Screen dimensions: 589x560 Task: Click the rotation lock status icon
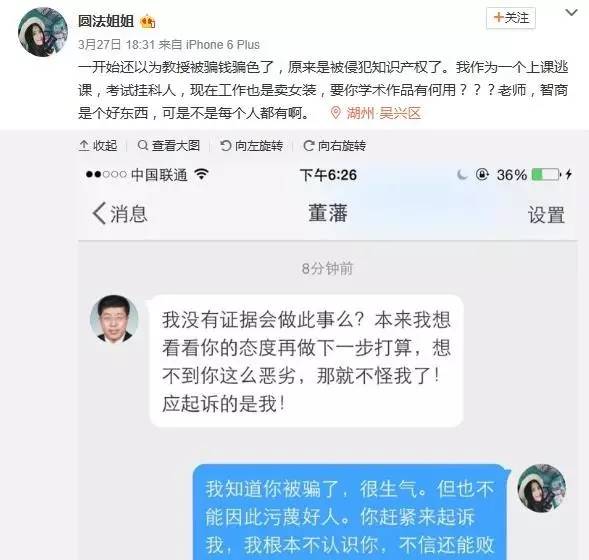pyautogui.click(x=482, y=175)
